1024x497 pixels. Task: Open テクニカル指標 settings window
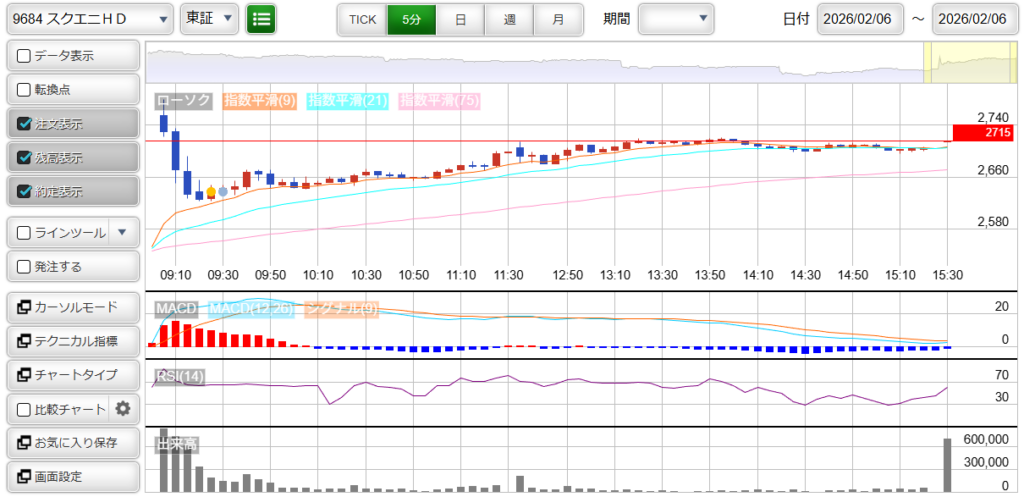pos(72,341)
